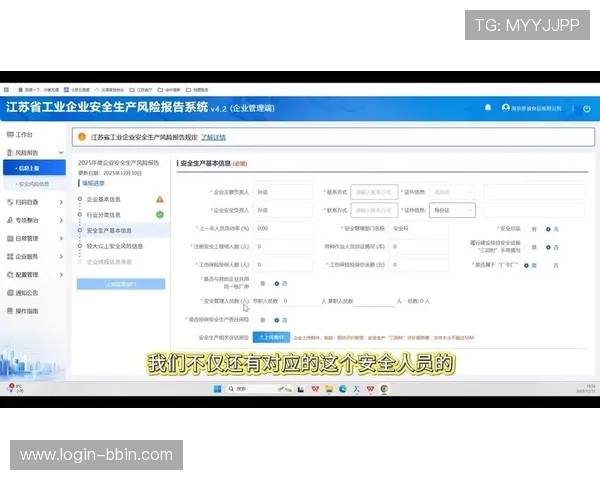Select 否 for 三同时 手续情况
This screenshot has width=600, height=480.
548,247
